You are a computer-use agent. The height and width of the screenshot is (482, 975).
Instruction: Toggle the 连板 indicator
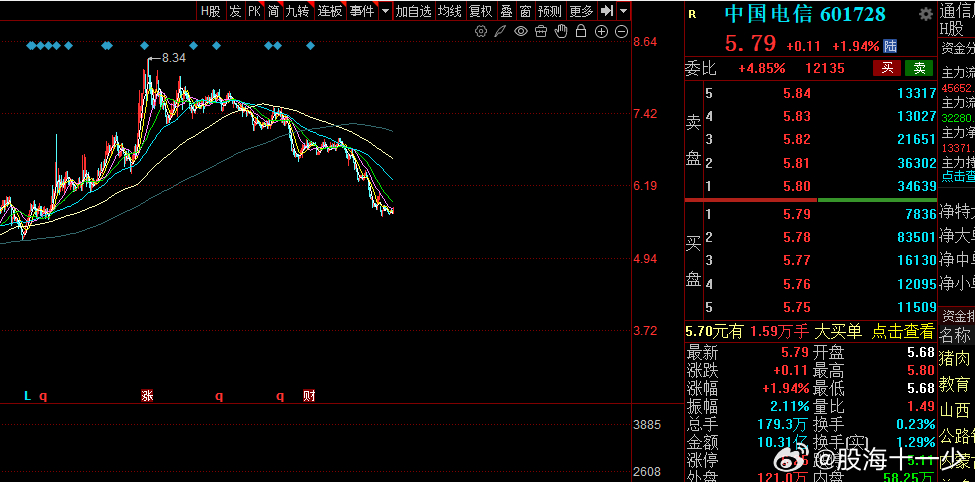330,11
